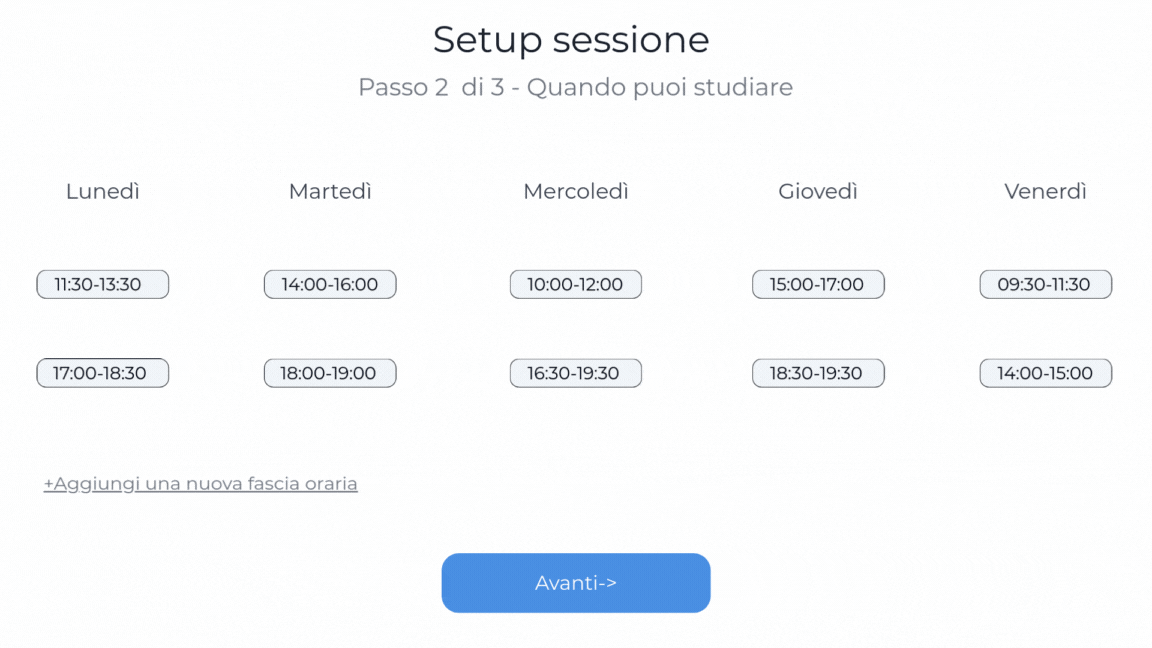This screenshot has height=648, width=1152.
Task: Choose the Martedì 18:00-19:00 slot
Action: [330, 373]
